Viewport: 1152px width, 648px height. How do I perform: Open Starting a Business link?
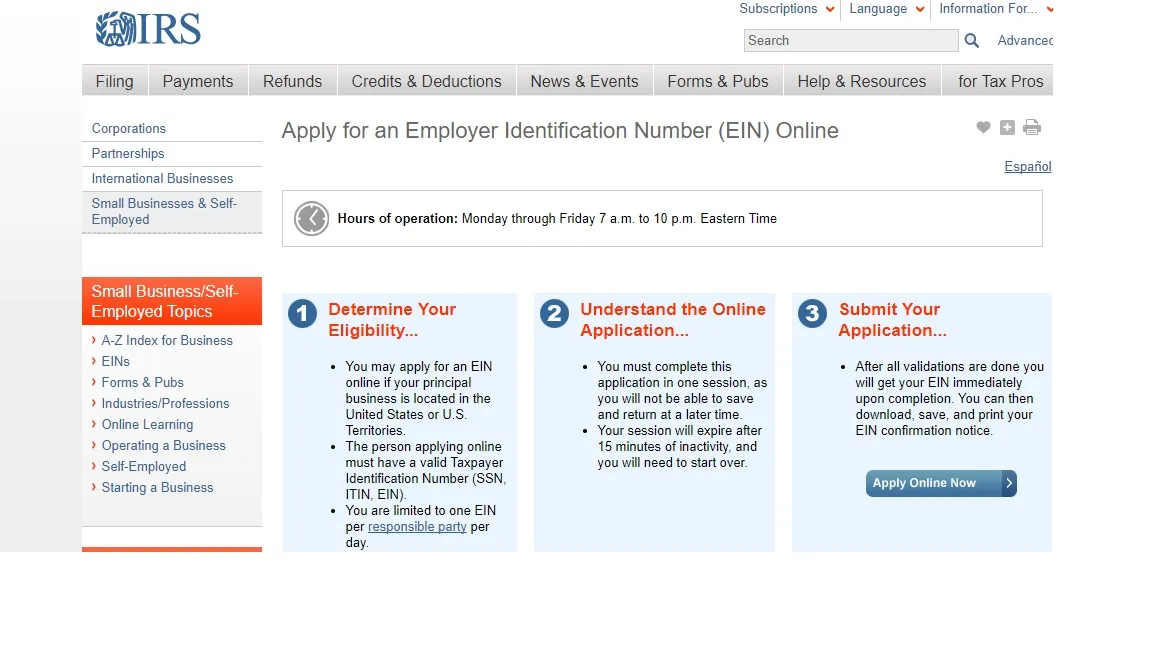pos(157,487)
